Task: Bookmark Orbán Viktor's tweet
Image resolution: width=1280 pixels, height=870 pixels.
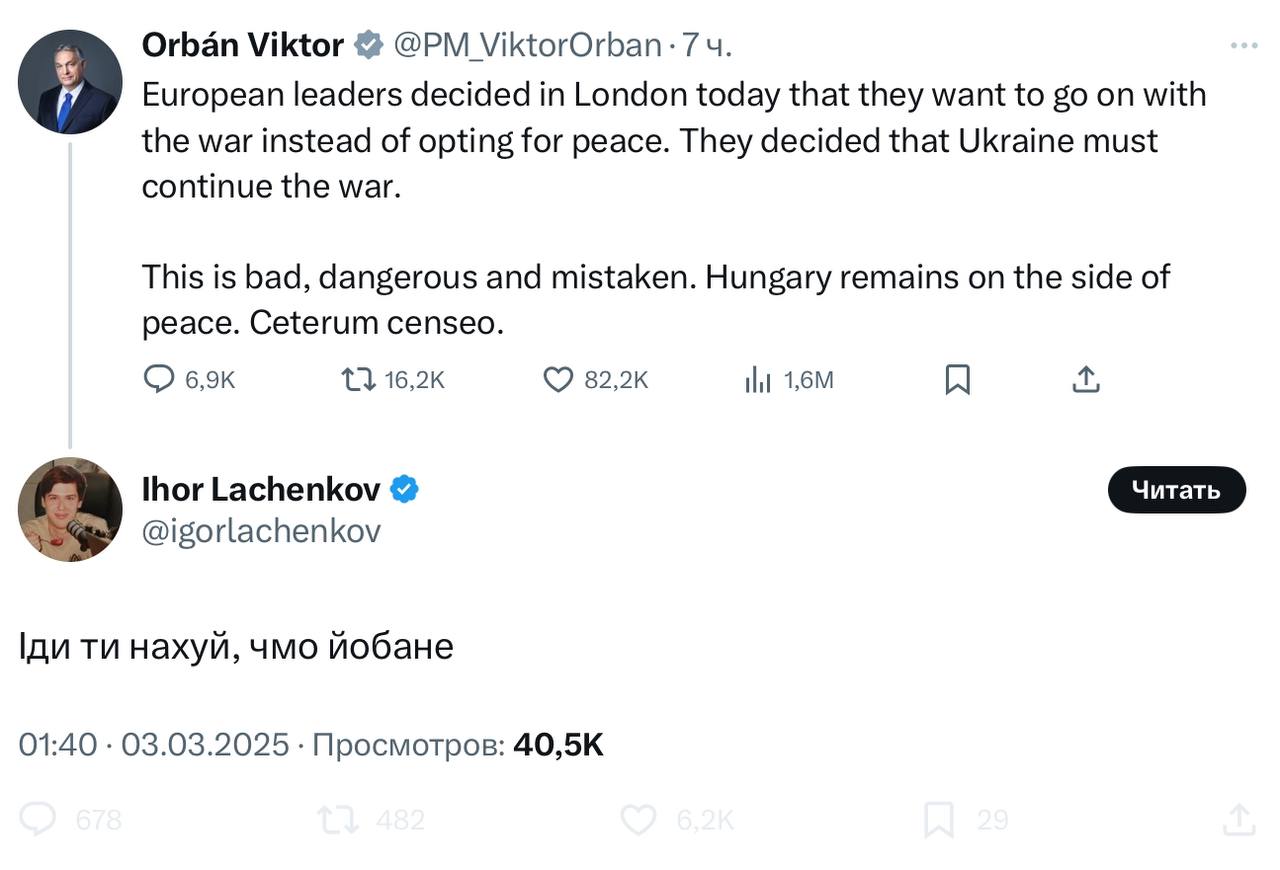Action: click(x=957, y=379)
